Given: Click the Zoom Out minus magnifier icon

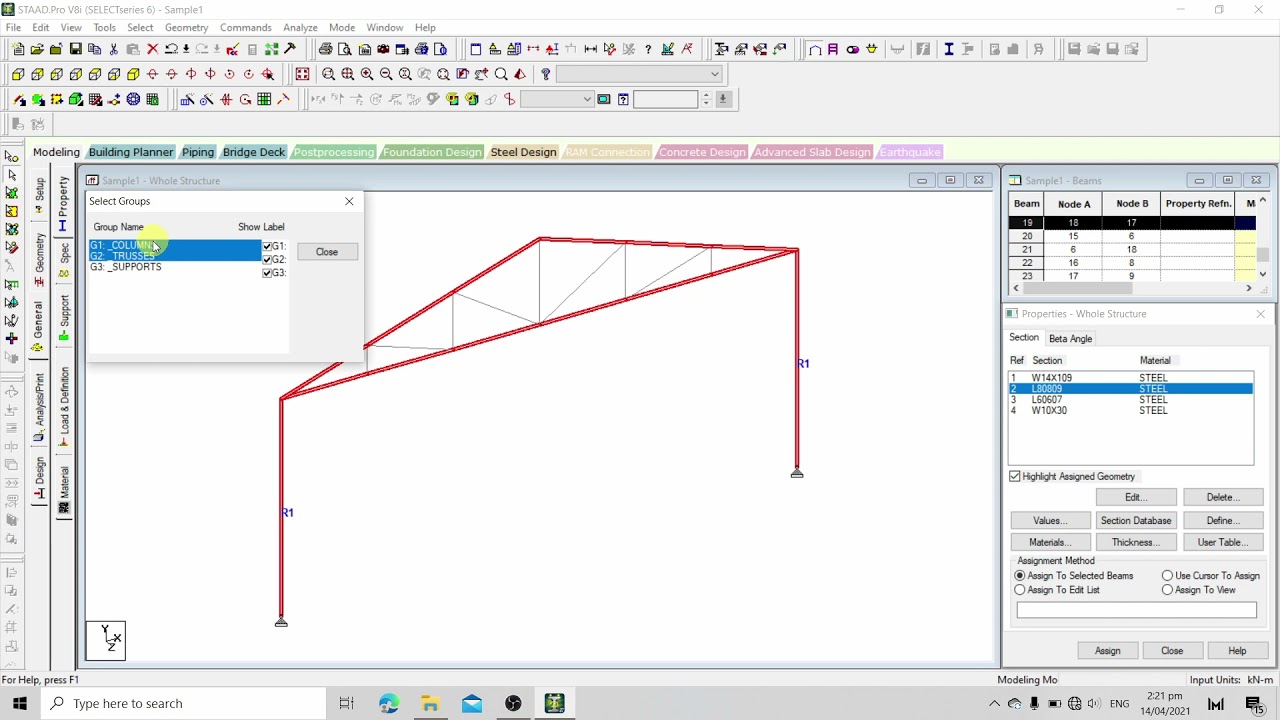Looking at the screenshot, I should 386,74.
